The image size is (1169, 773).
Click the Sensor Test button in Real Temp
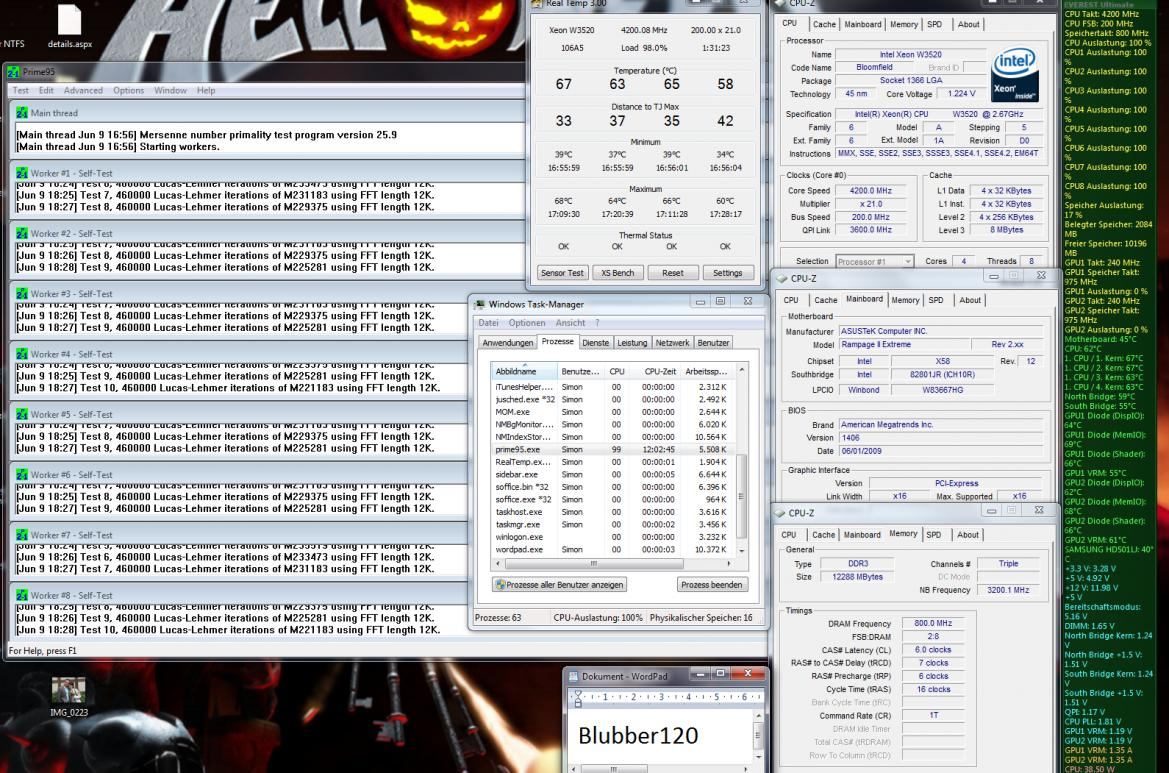tap(562, 273)
